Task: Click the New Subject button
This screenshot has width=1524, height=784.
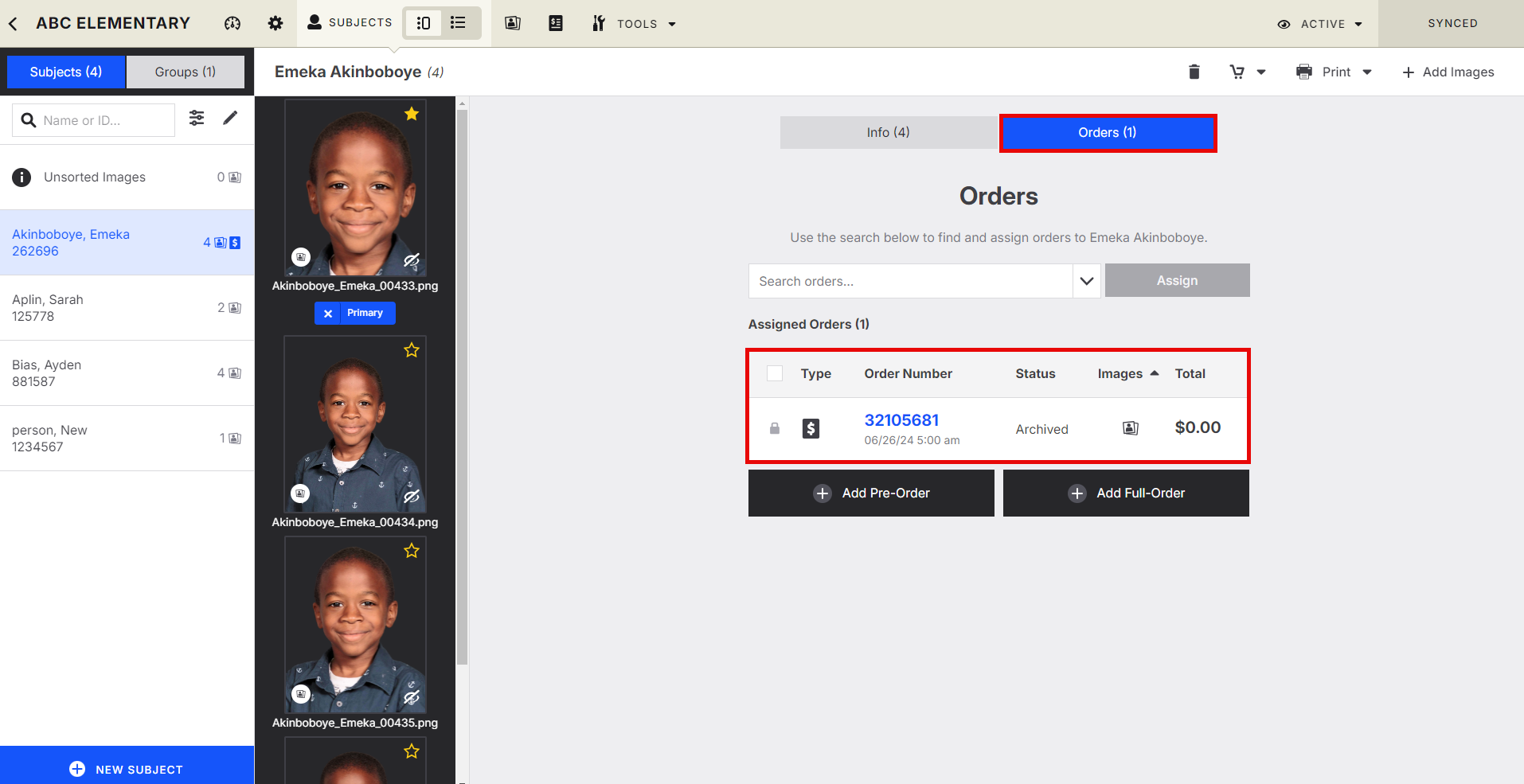Action: [127, 765]
